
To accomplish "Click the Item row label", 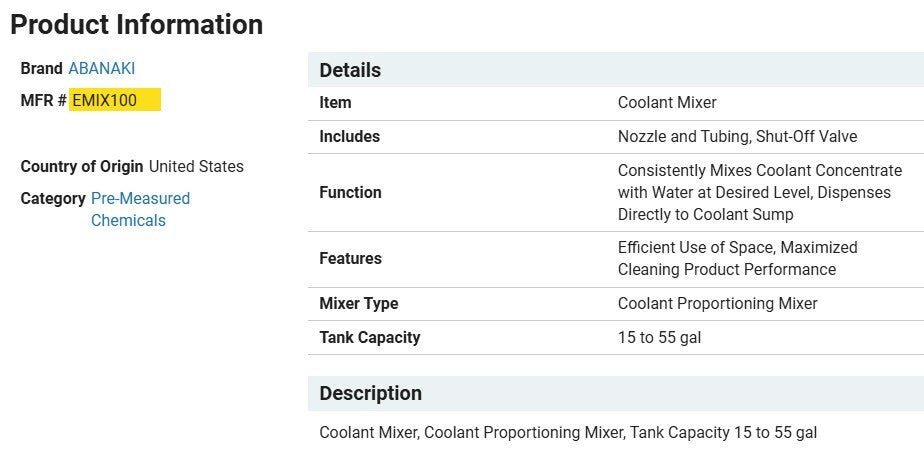I will coord(335,102).
